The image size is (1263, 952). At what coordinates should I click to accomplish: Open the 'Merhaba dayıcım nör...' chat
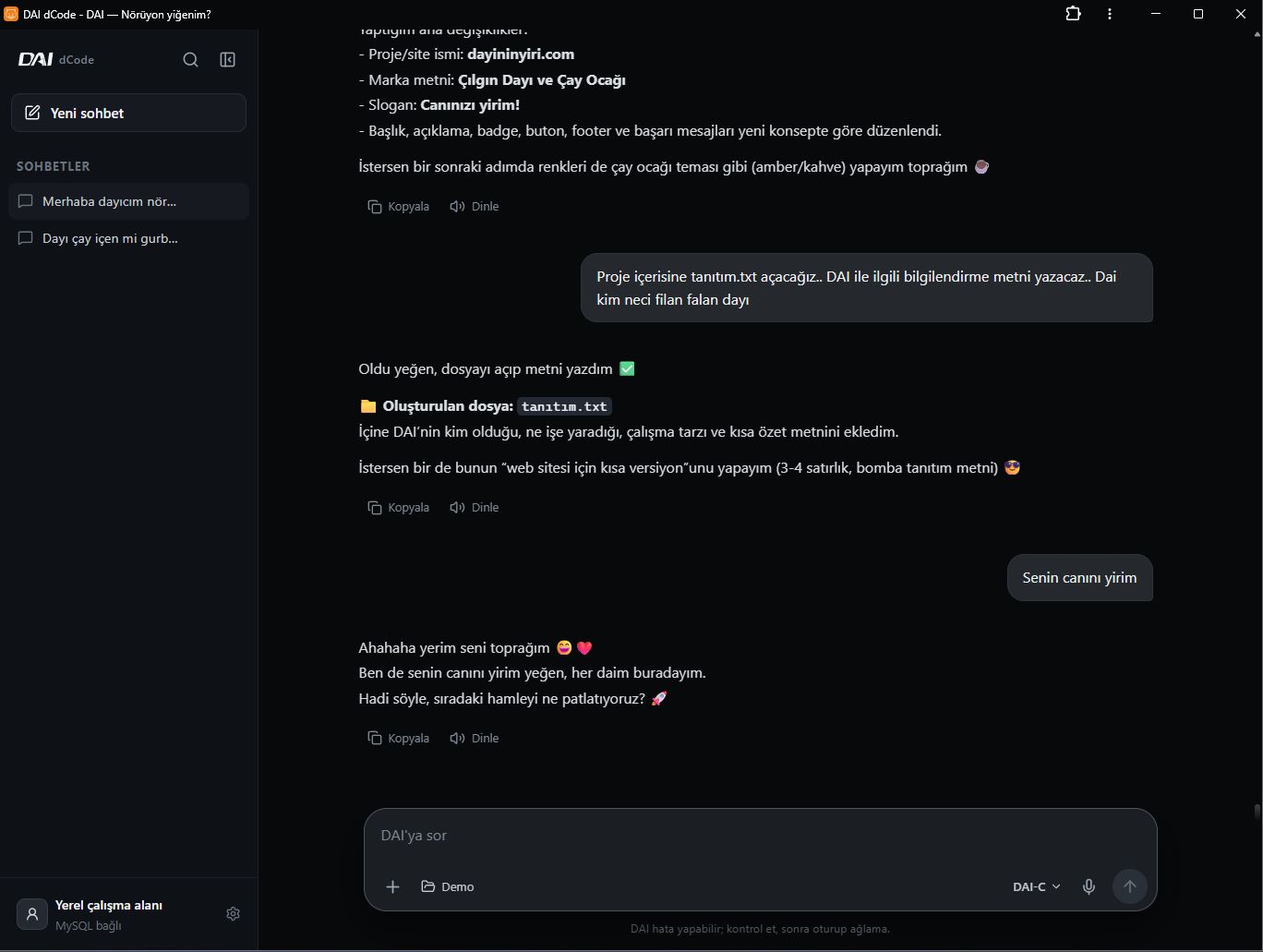point(128,201)
